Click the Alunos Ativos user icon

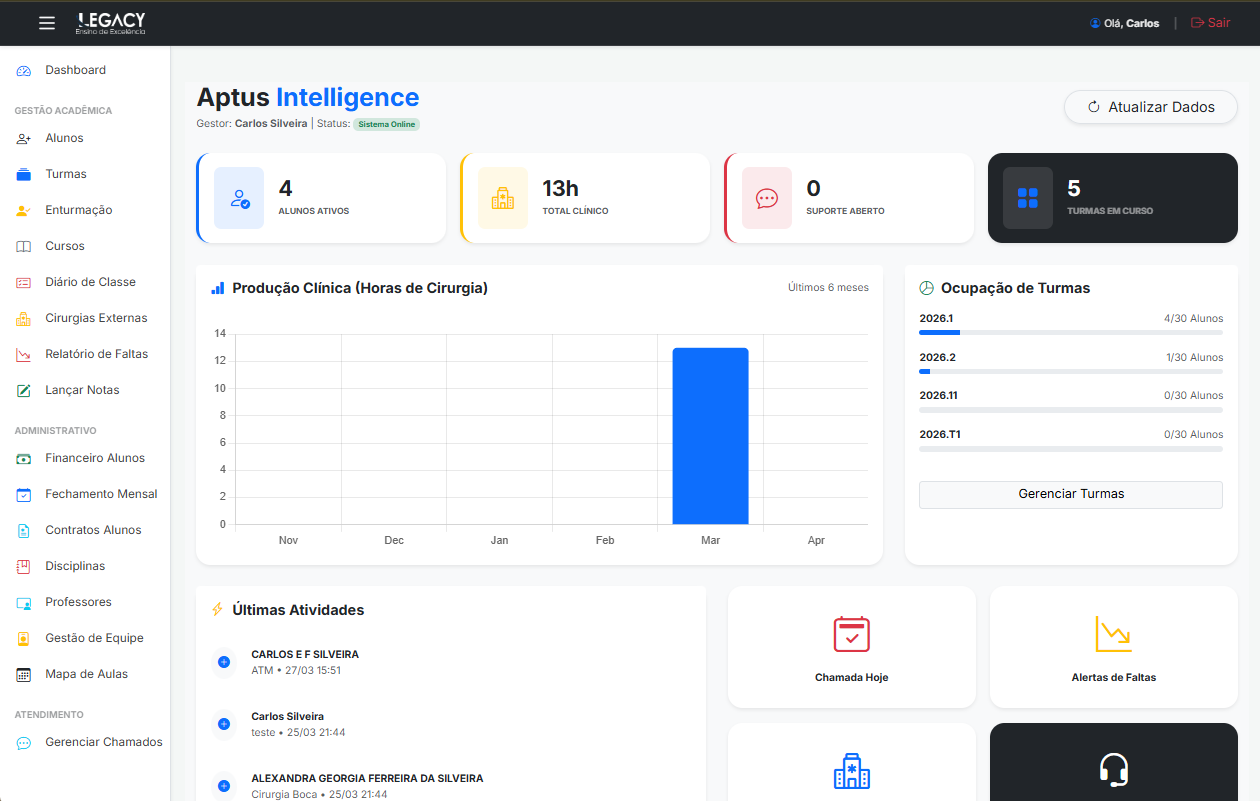pyautogui.click(x=239, y=198)
